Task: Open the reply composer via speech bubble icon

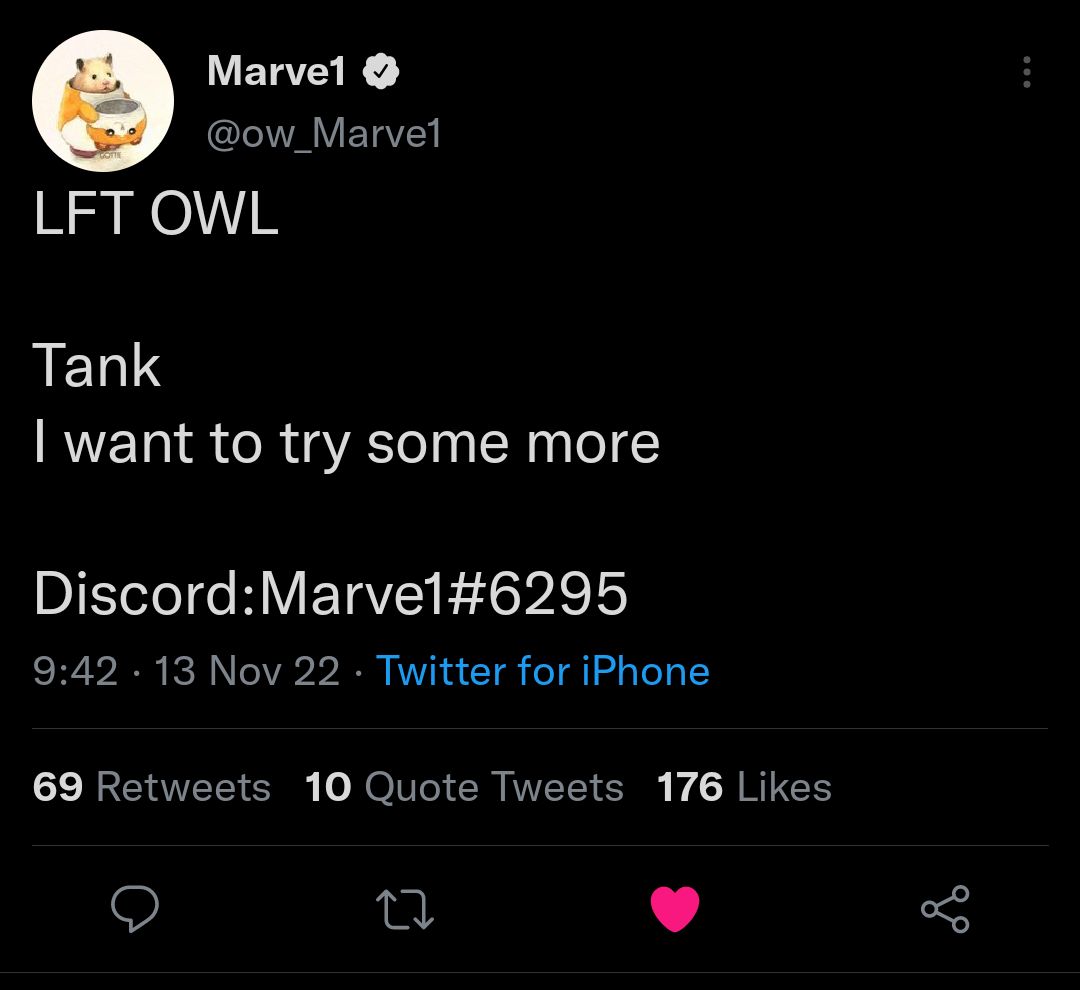Action: point(136,909)
